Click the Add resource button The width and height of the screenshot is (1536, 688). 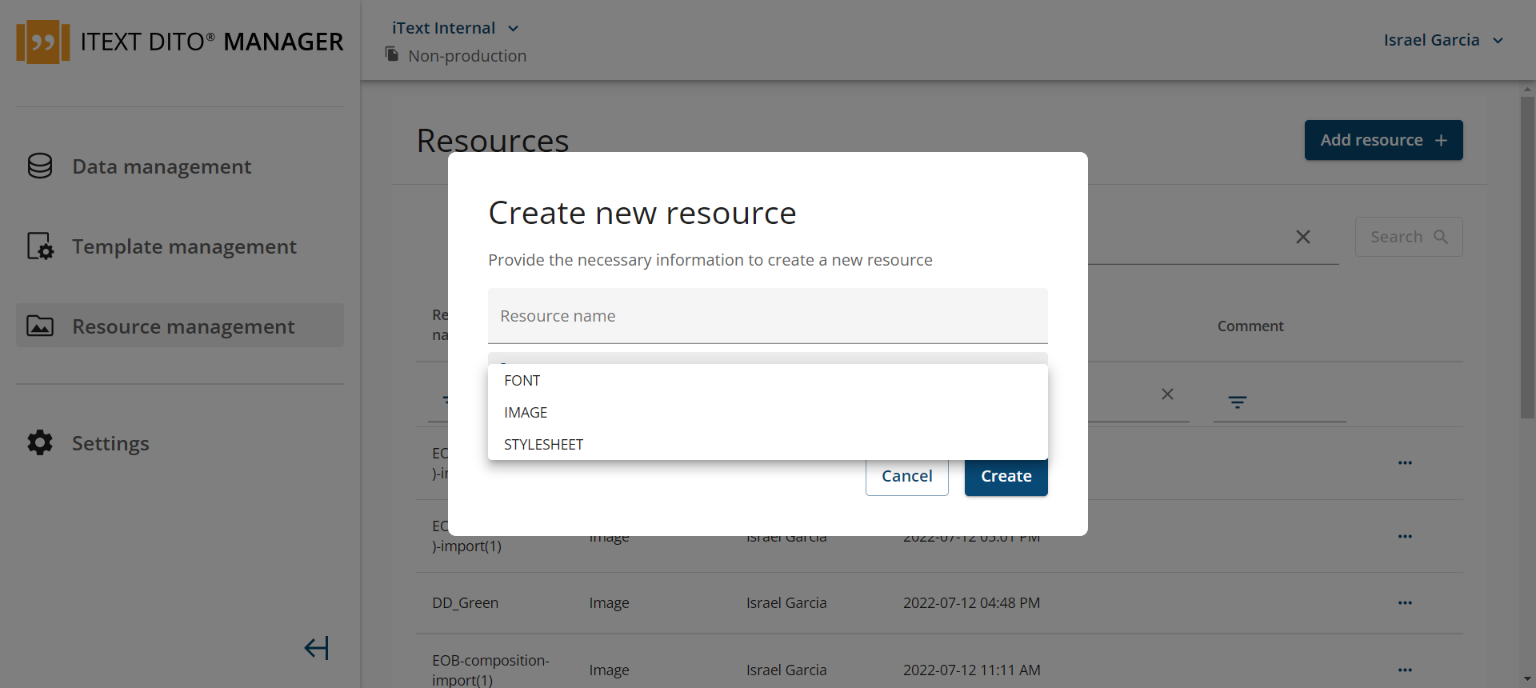coord(1383,140)
